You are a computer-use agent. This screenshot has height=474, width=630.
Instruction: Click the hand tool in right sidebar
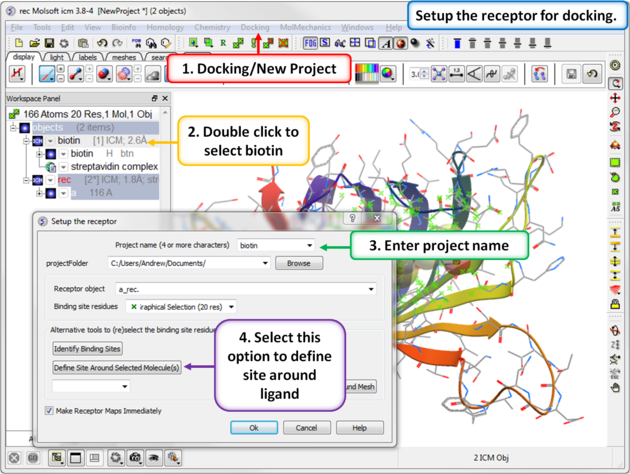[x=615, y=387]
